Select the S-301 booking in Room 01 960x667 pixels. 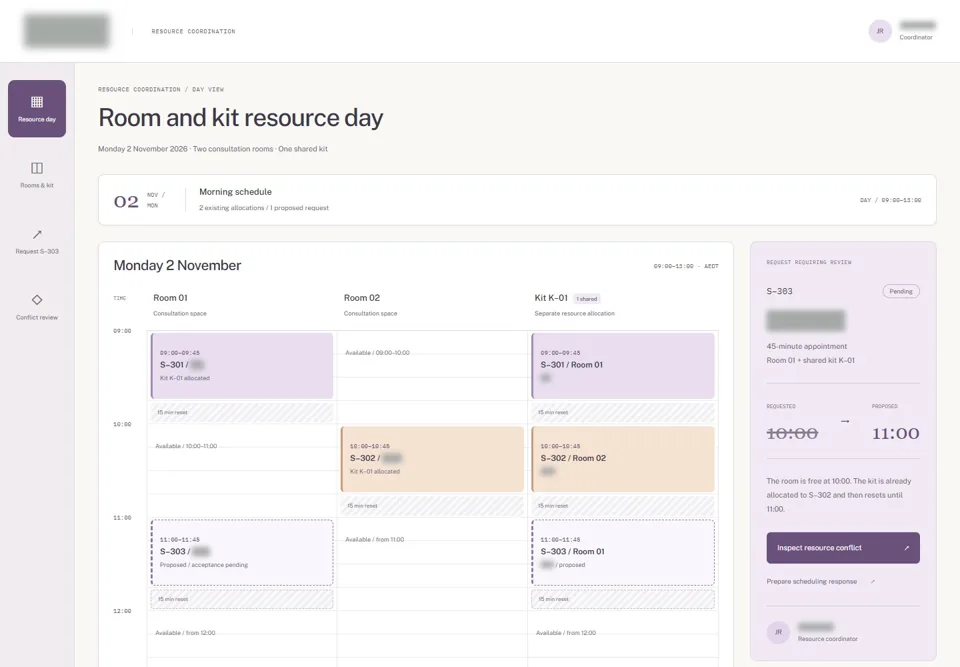242,366
